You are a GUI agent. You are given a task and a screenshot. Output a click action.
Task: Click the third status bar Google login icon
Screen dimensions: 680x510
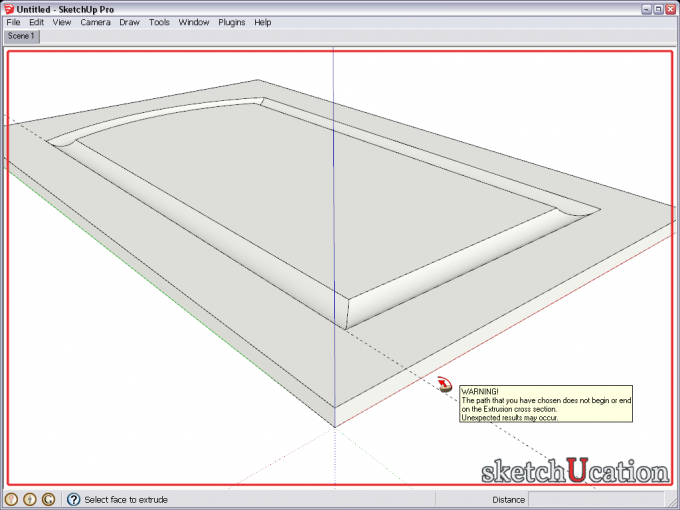[48, 500]
